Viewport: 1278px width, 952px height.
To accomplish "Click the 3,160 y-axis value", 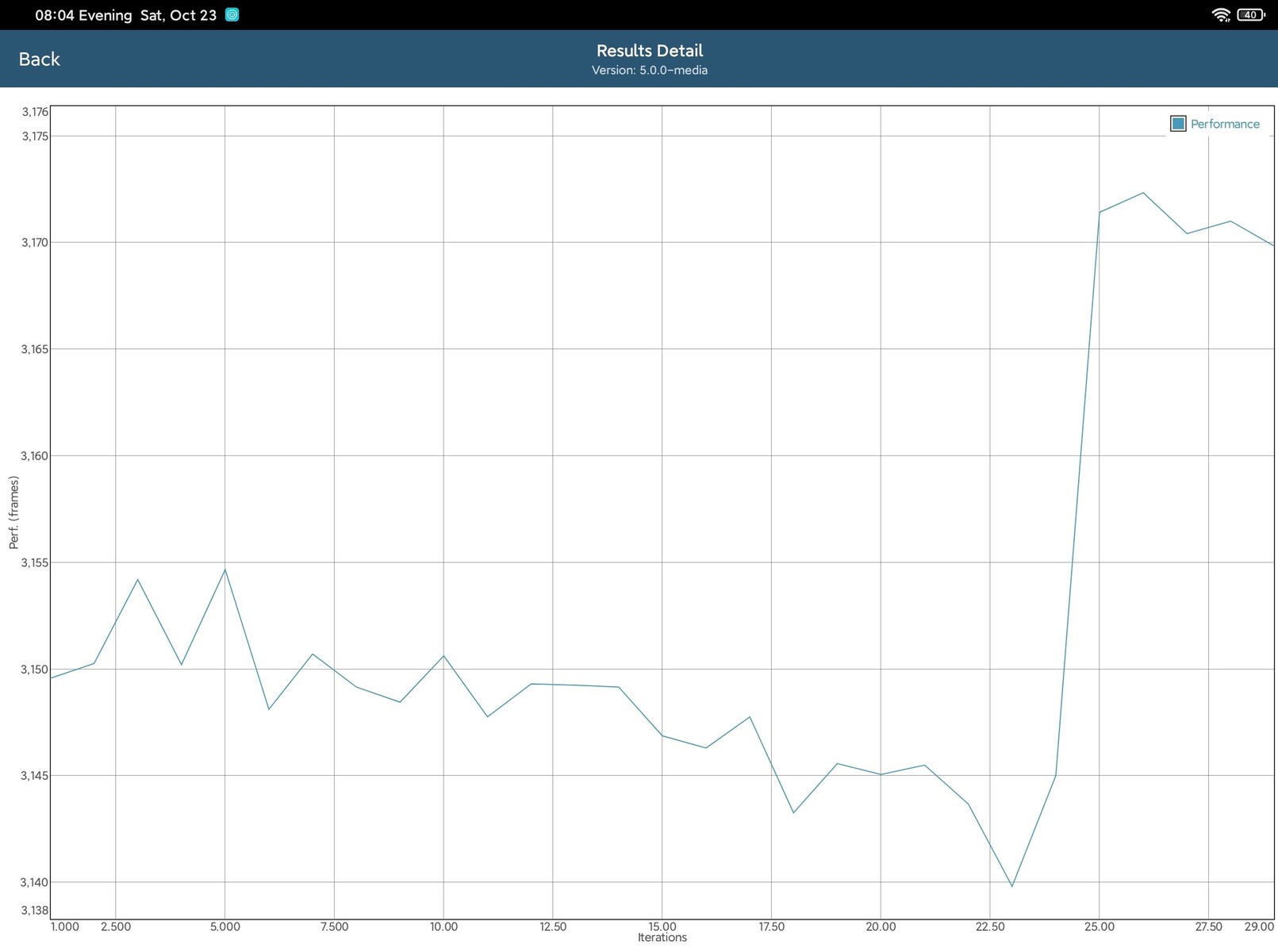I will pos(35,456).
